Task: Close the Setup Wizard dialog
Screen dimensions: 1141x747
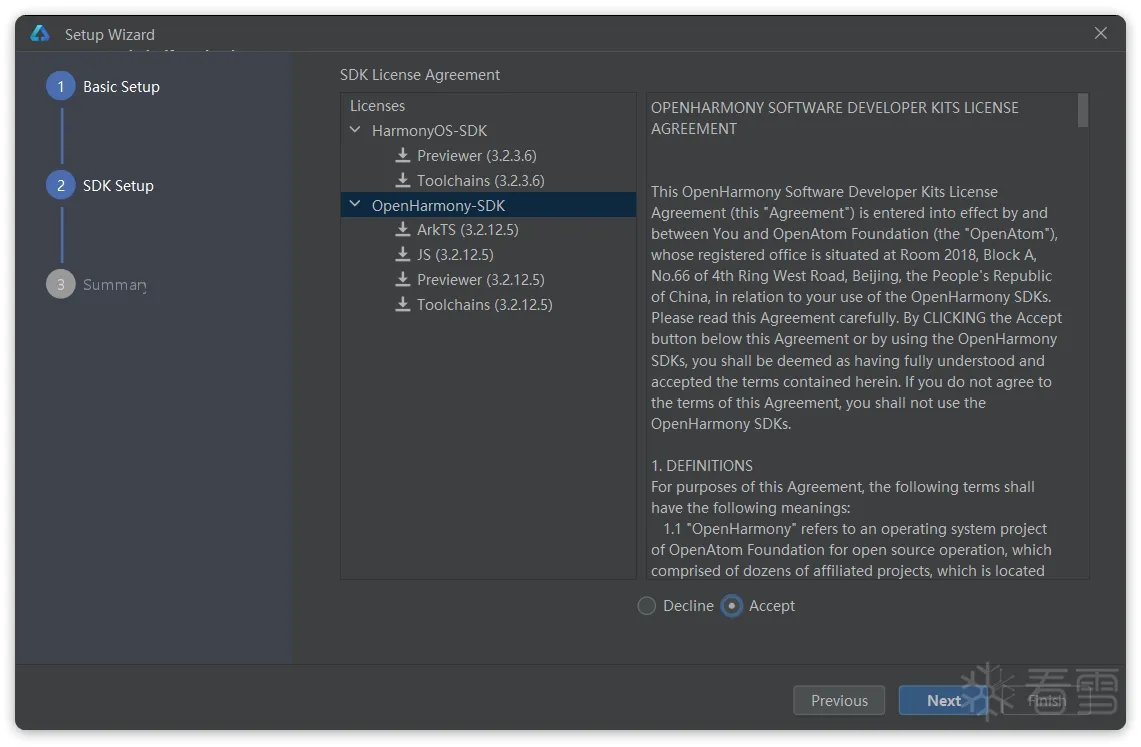Action: click(x=1100, y=33)
